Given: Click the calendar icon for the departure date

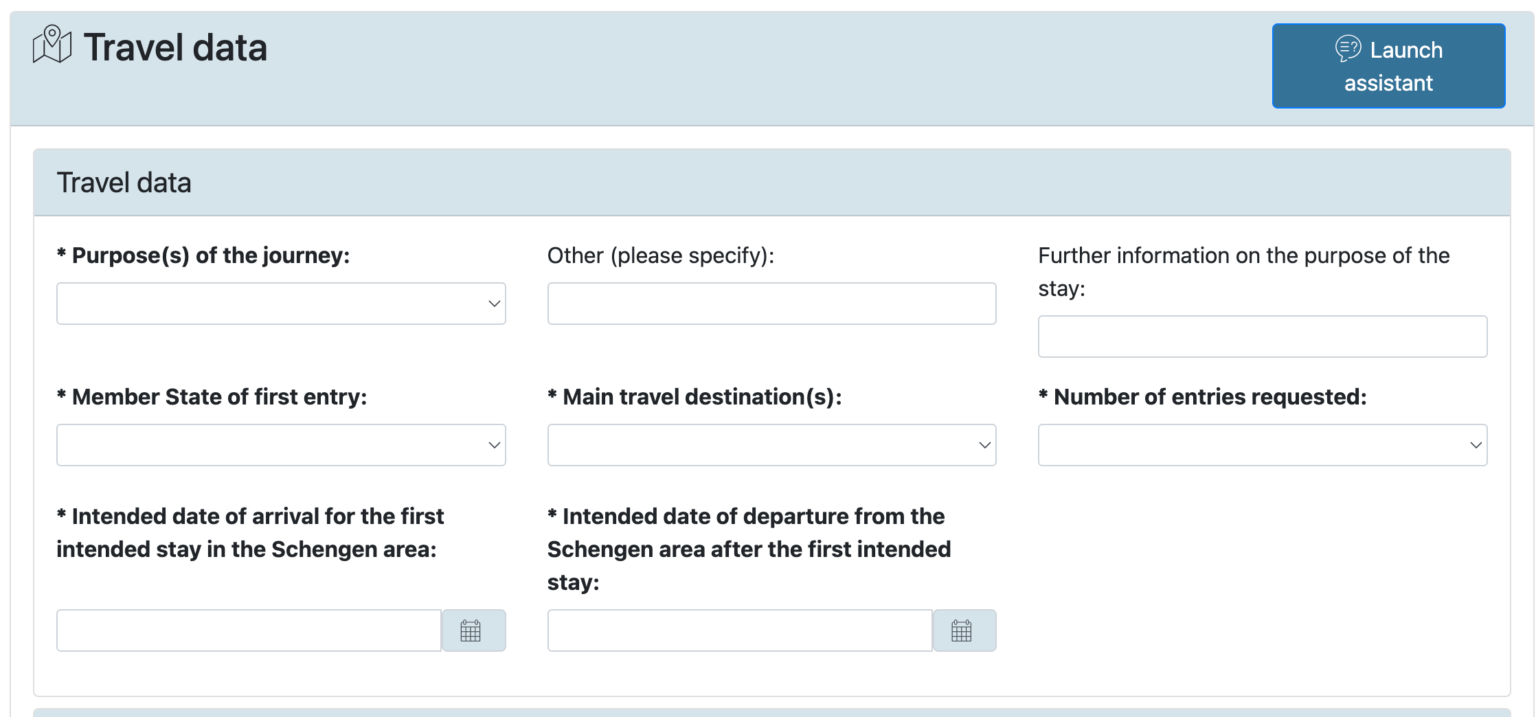Looking at the screenshot, I should click(x=963, y=630).
